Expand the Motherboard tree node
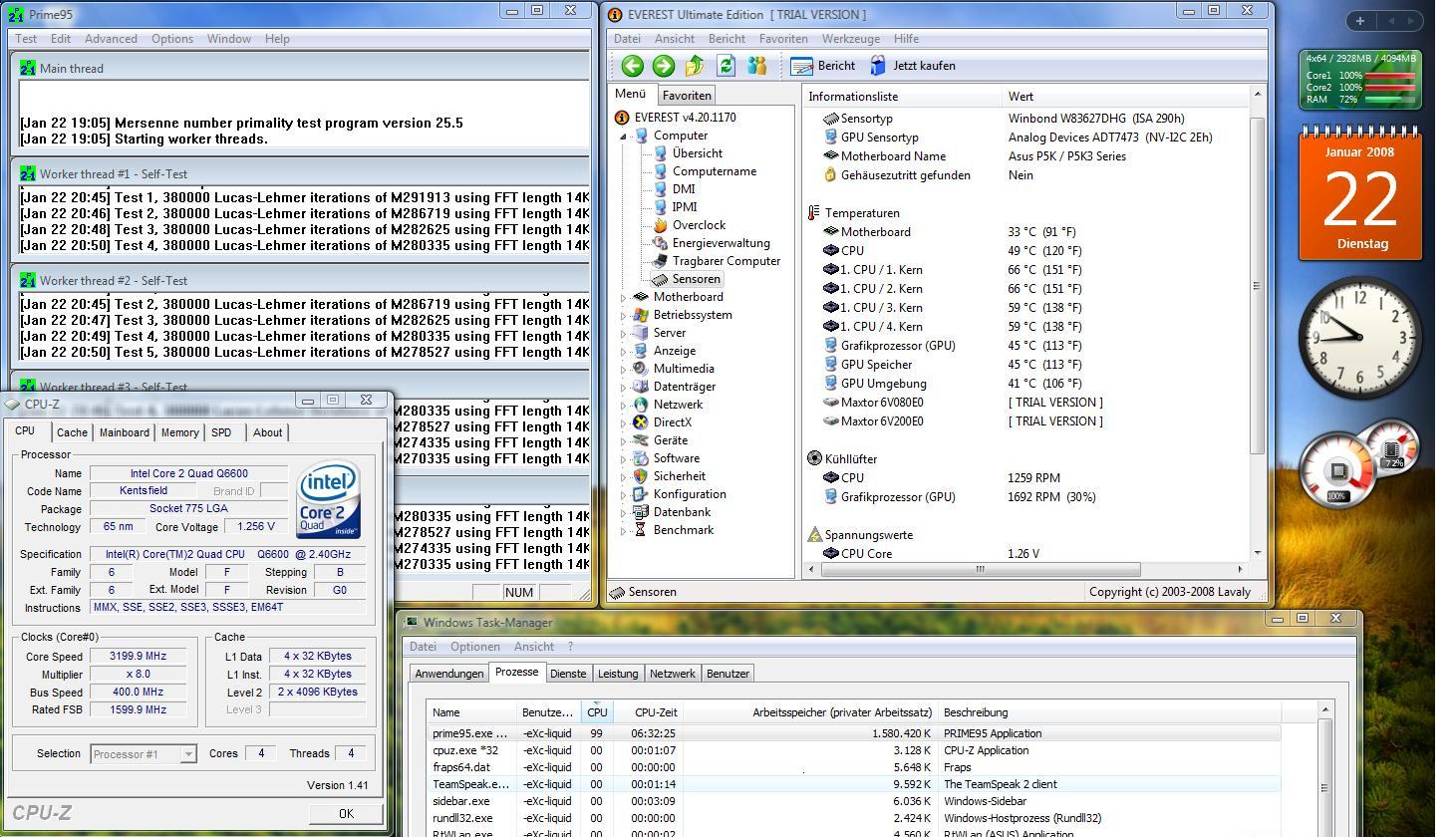 [x=624, y=298]
